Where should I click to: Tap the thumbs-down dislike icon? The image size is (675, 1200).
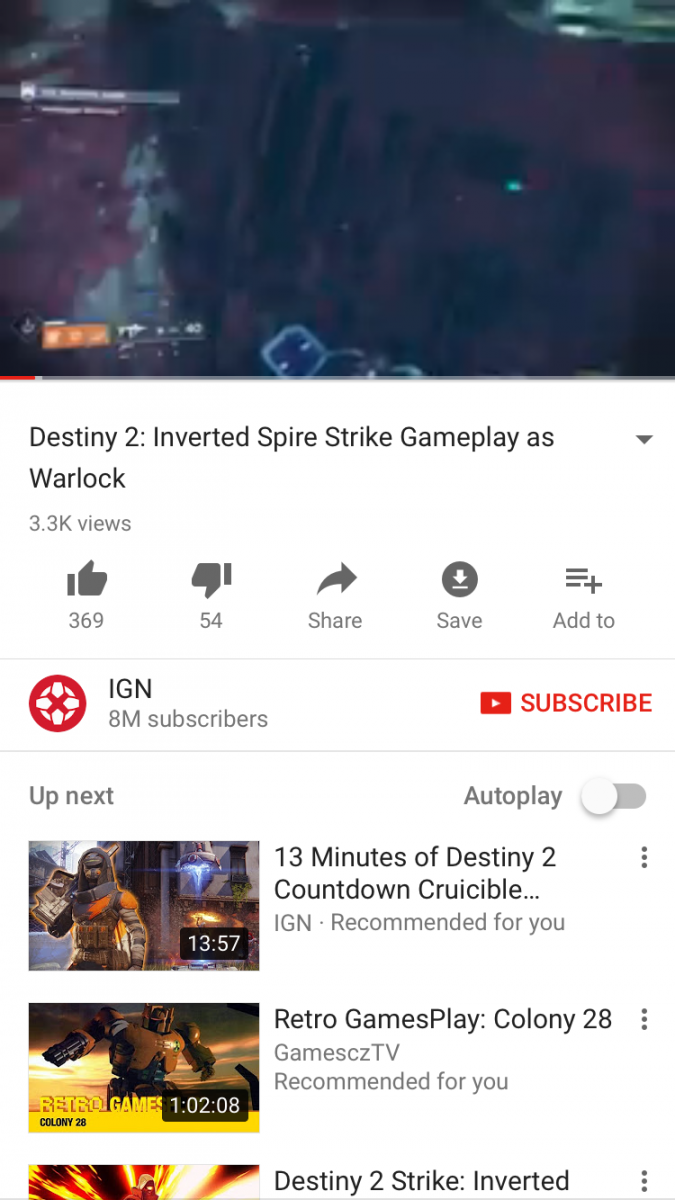(211, 579)
